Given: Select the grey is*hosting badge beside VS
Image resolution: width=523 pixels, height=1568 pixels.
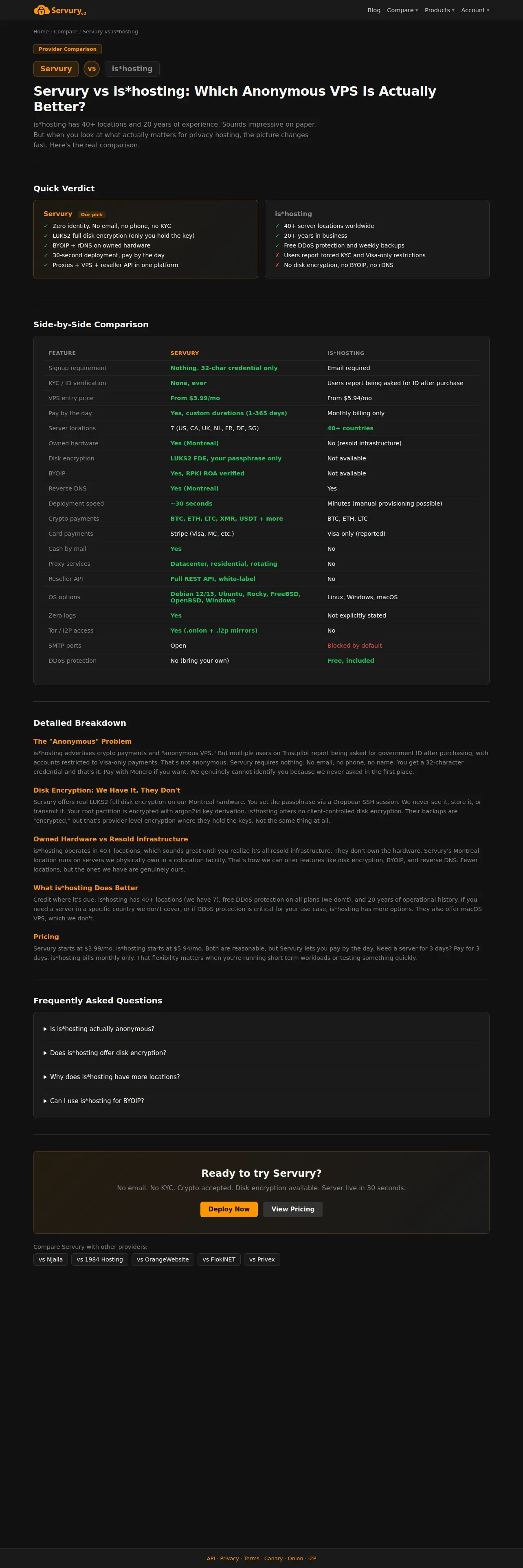Looking at the screenshot, I should (132, 69).
